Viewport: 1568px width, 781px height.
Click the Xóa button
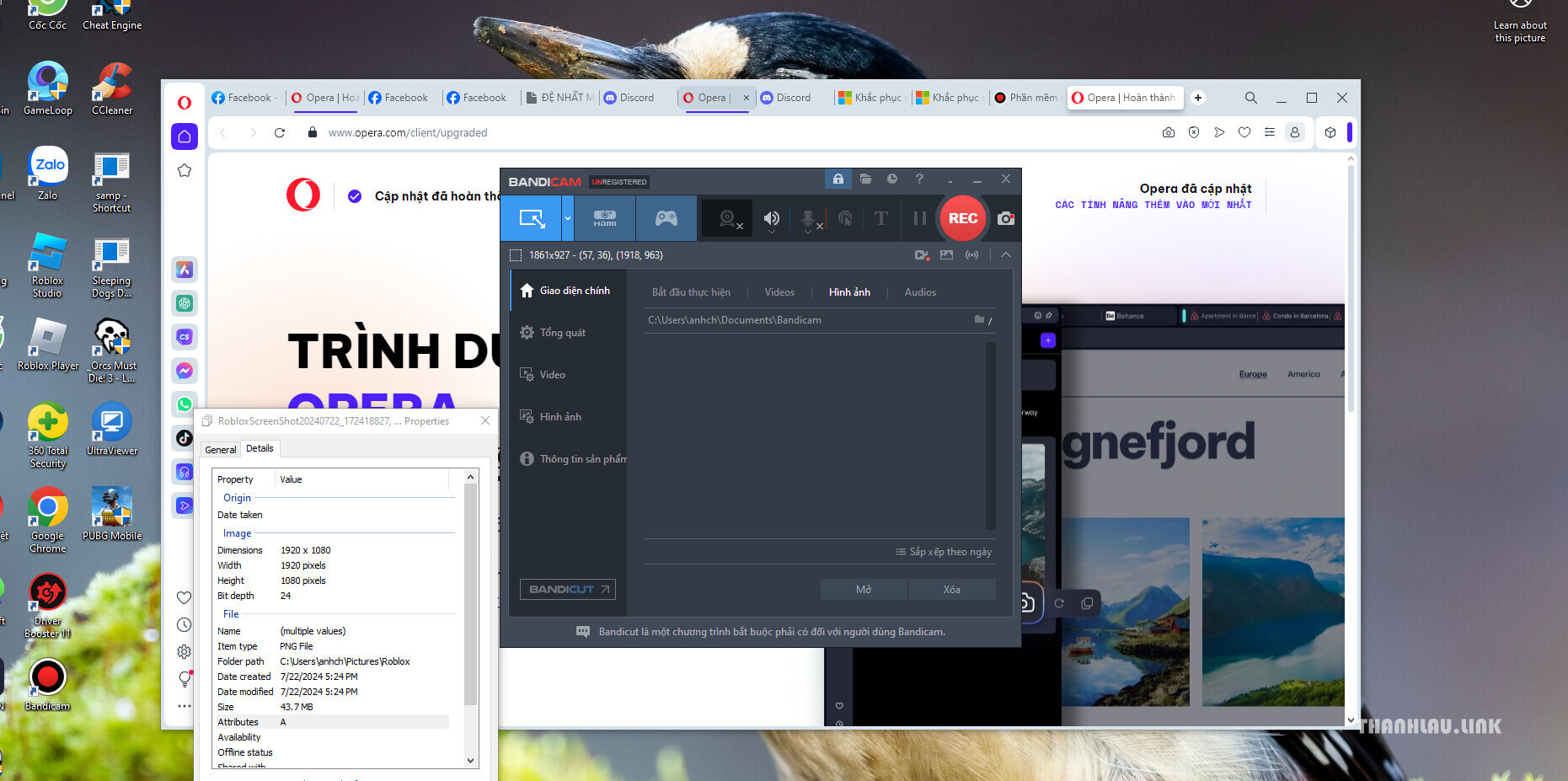[x=952, y=590]
